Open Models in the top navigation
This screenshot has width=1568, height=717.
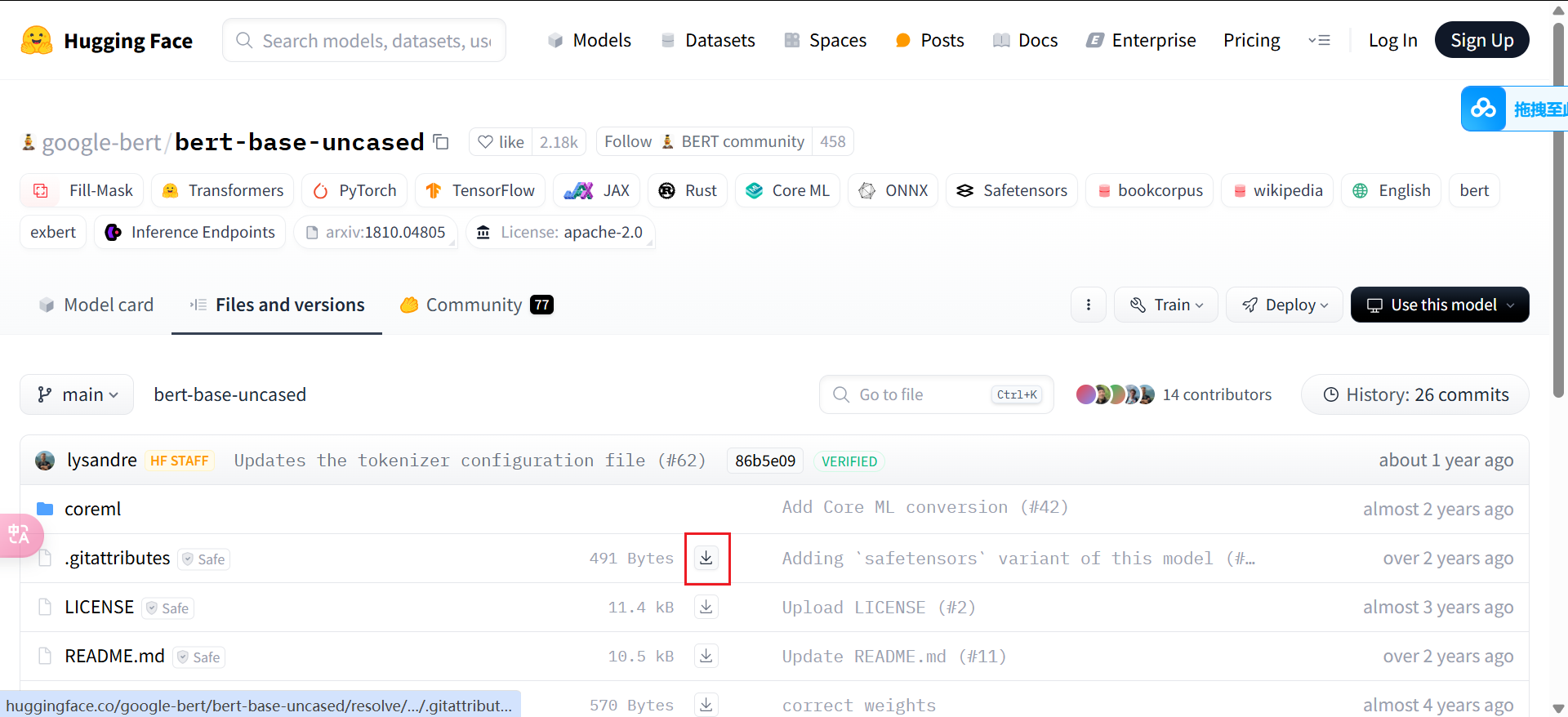click(x=589, y=40)
